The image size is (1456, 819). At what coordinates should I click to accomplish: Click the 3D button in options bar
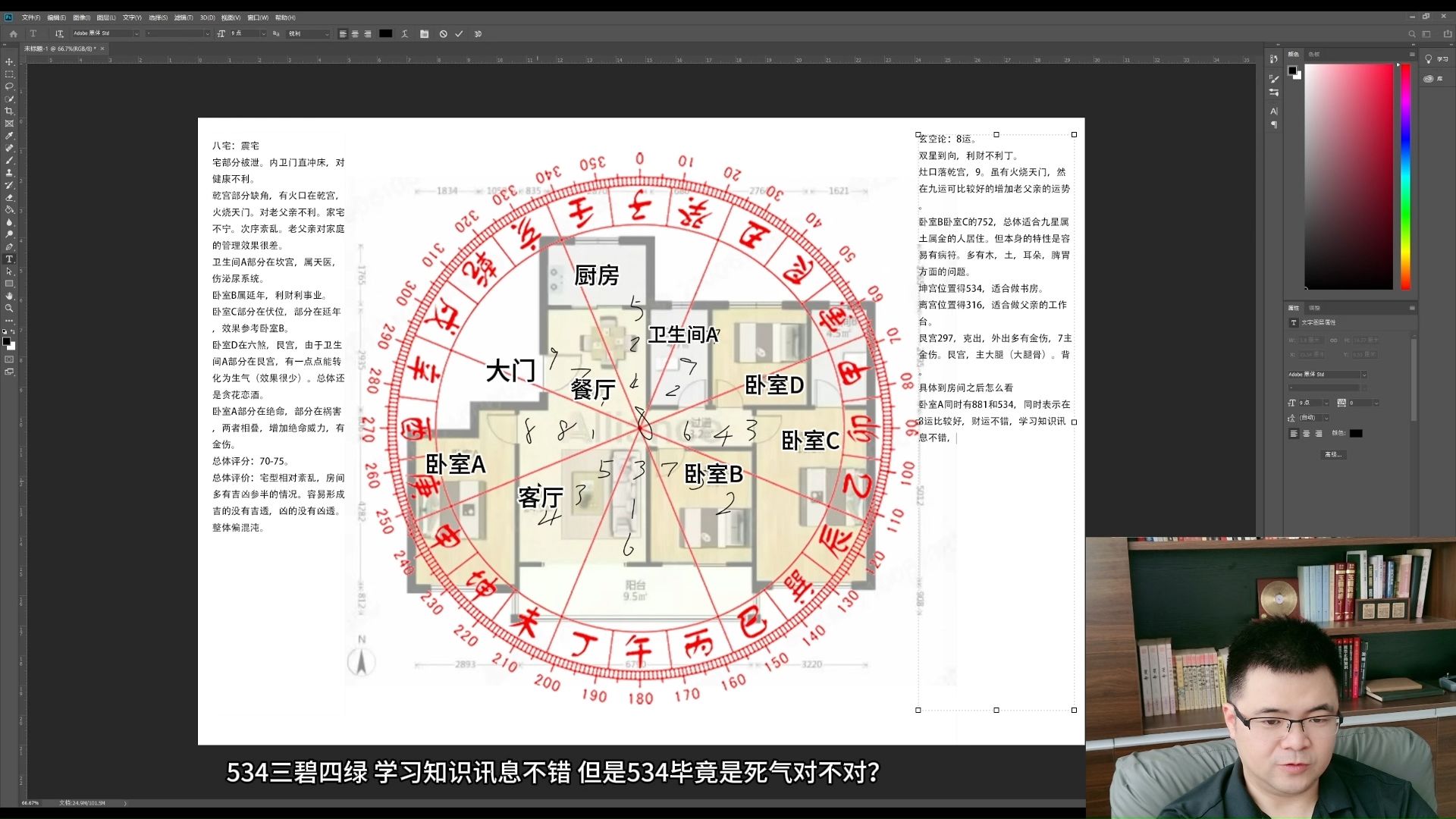coord(478,34)
